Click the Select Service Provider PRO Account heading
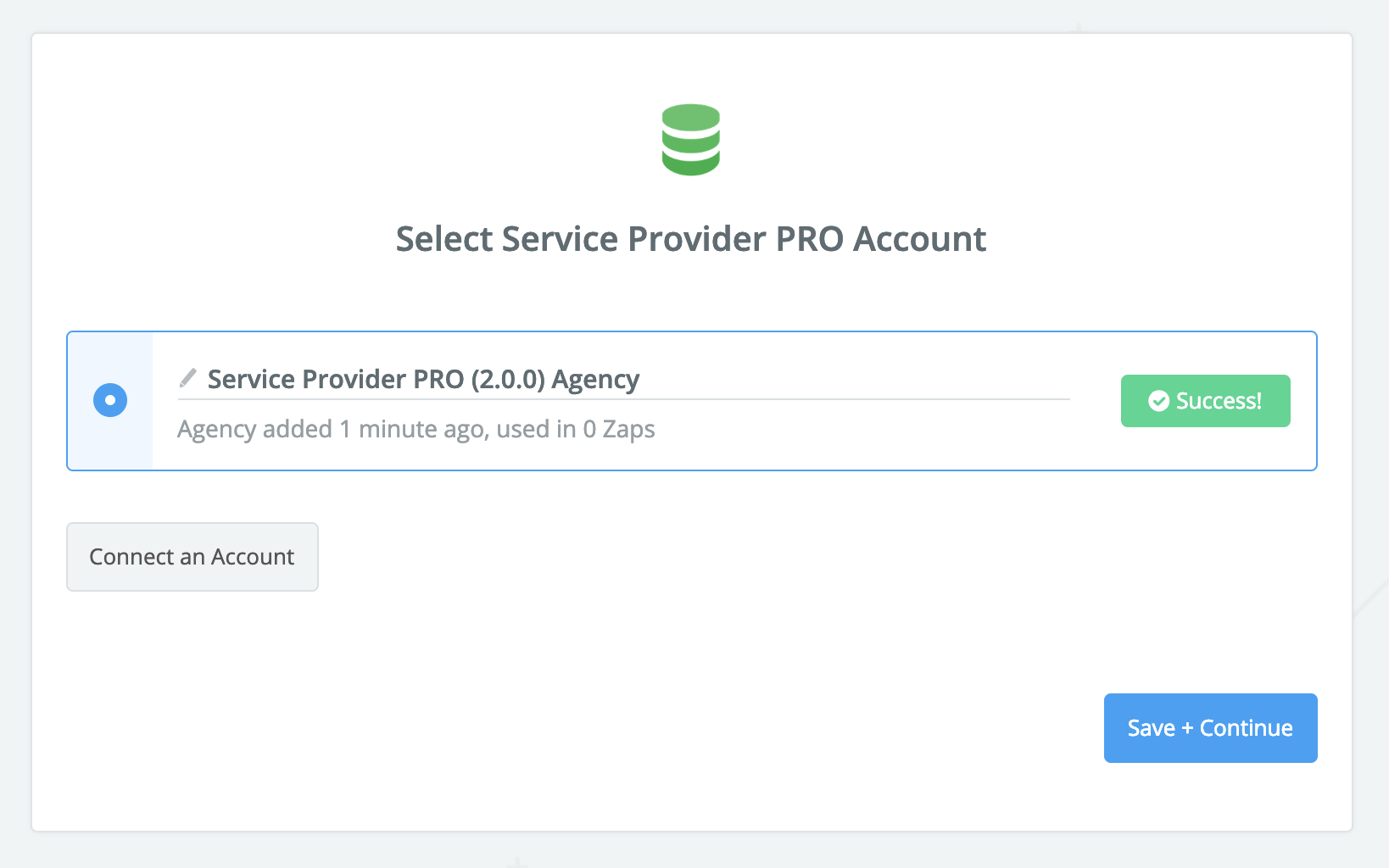The height and width of the screenshot is (868, 1389). click(691, 239)
